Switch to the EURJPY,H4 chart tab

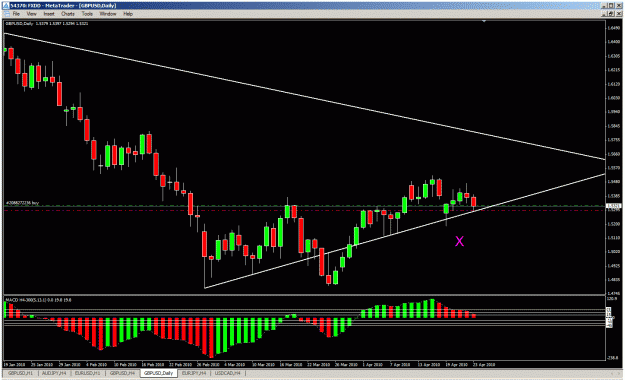tap(194, 373)
